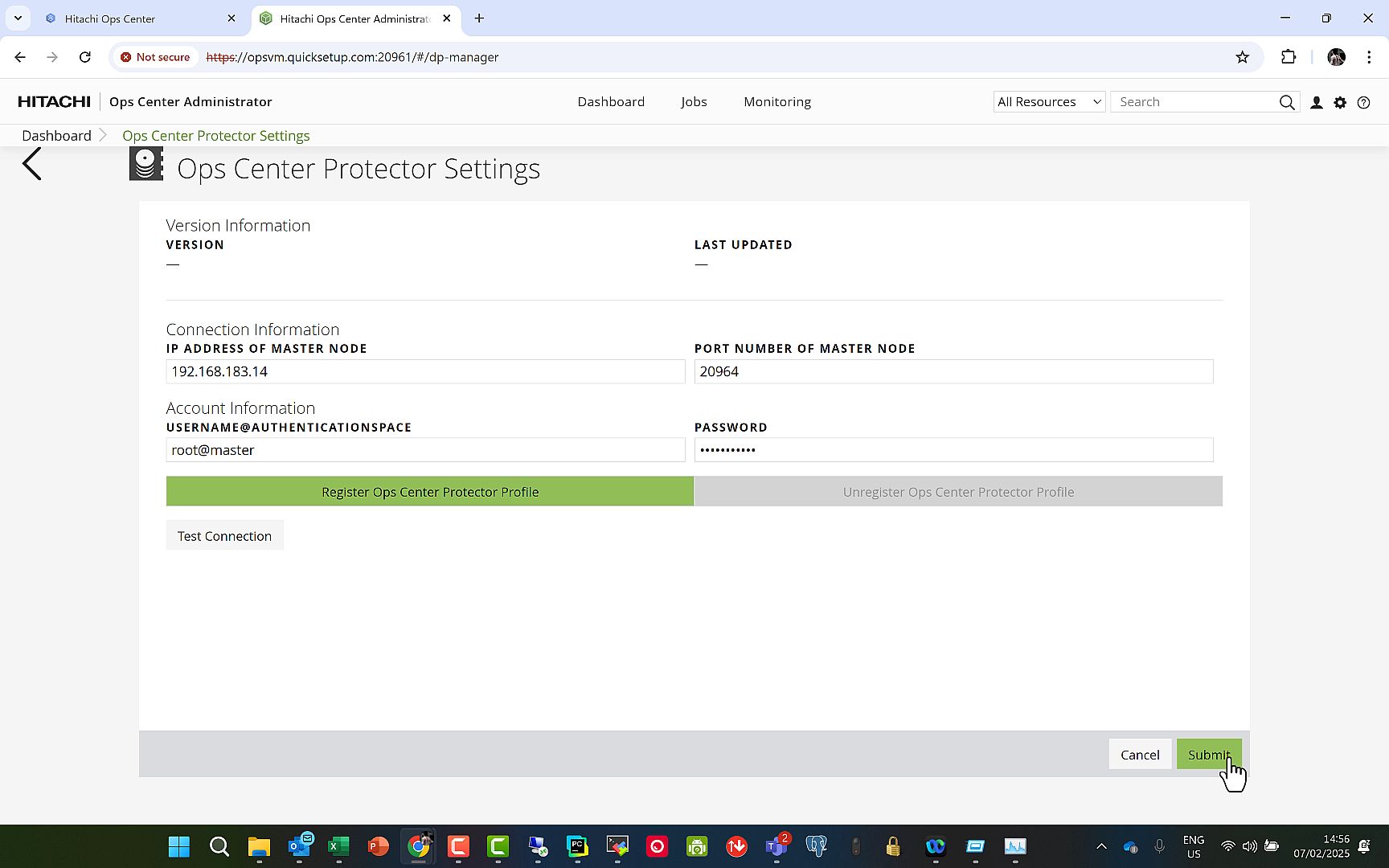Screen dimensions: 1389x868
Task: Click the port number of master node field
Action: point(953,371)
